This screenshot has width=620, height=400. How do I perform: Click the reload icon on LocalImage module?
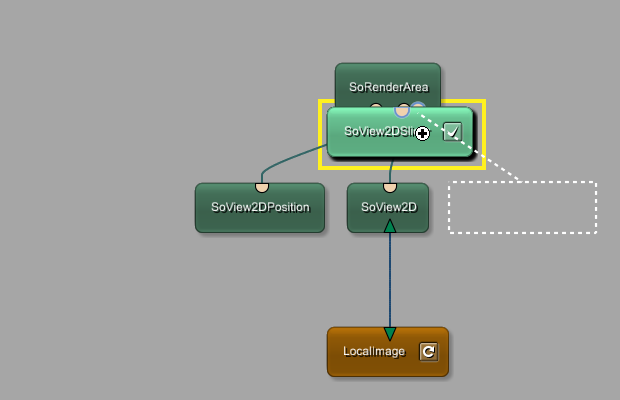[x=428, y=352]
